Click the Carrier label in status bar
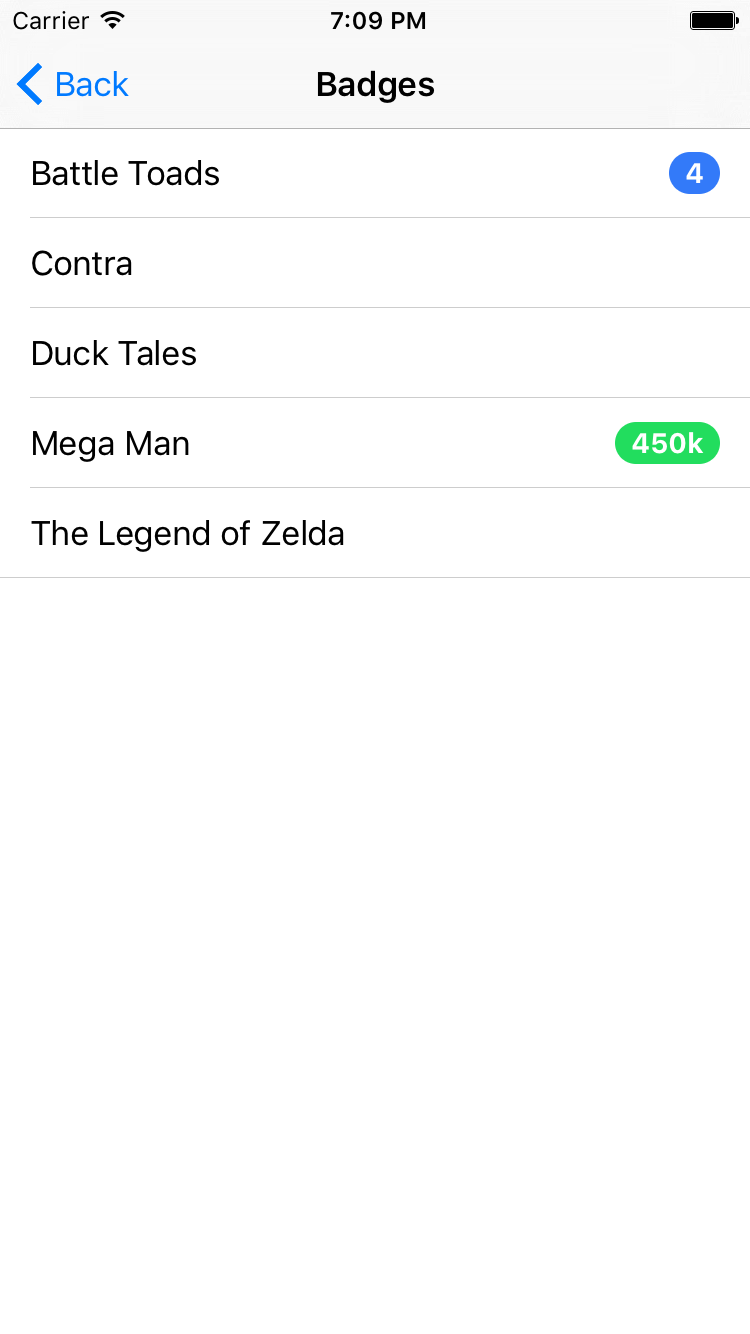The height and width of the screenshot is (1334, 750). point(50,20)
